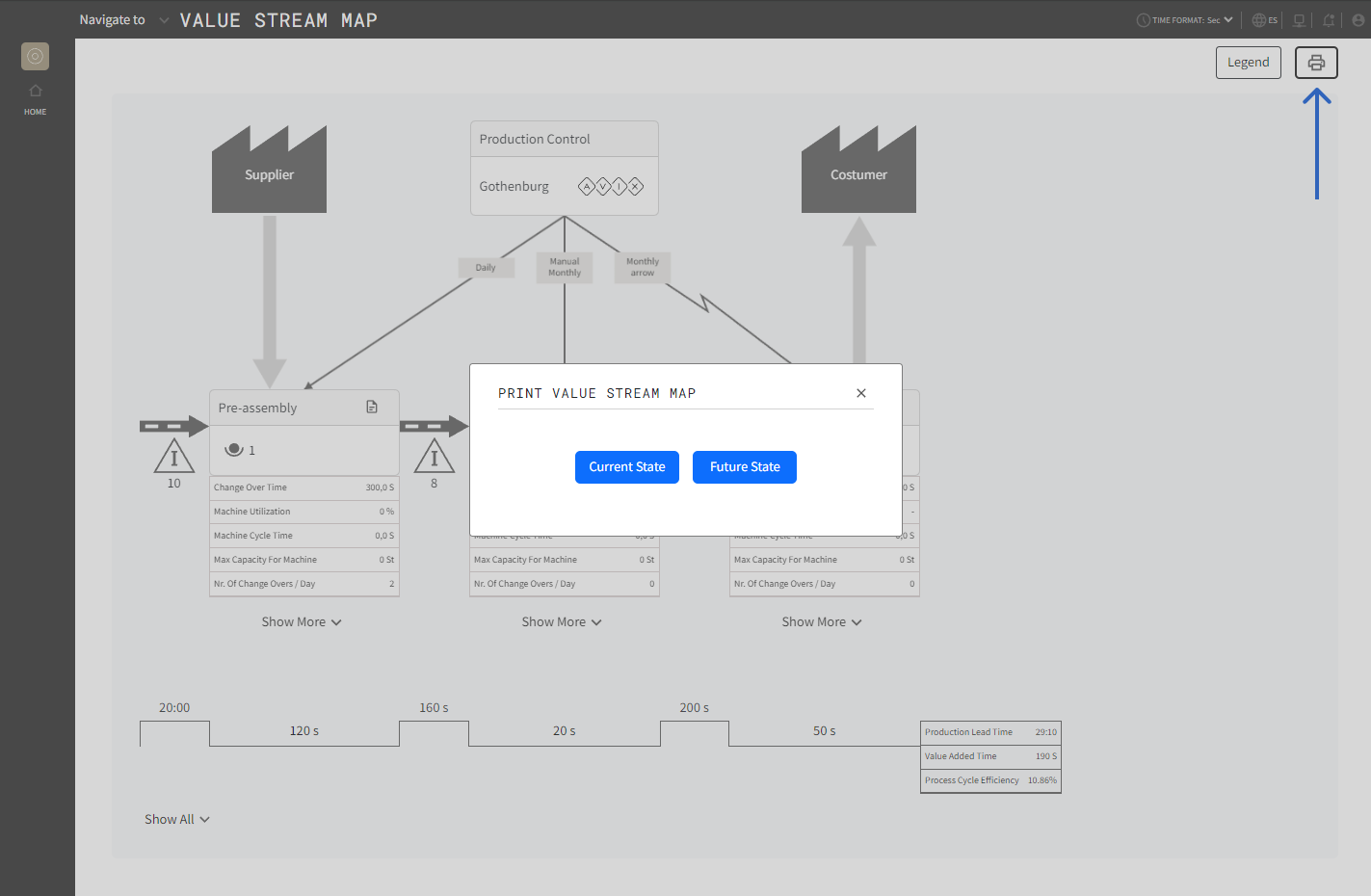Viewport: 1371px width, 896px height.
Task: Click the Supplier factory icon
Action: point(269,171)
